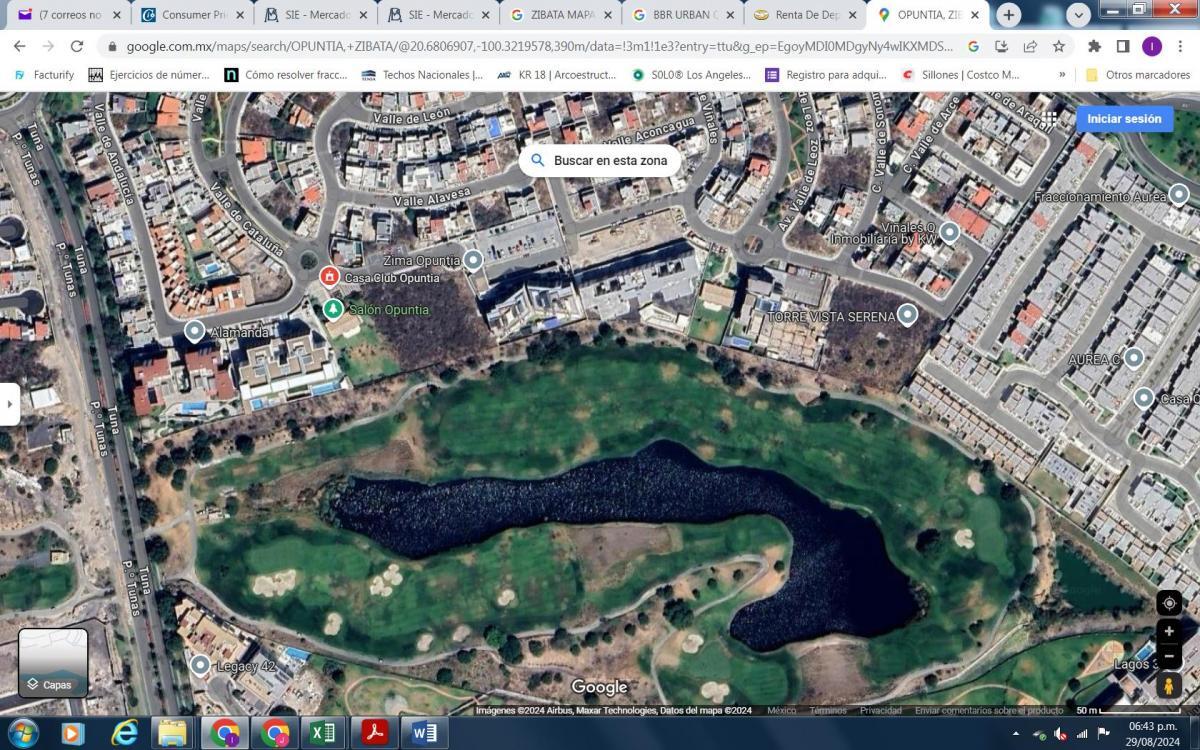
Task: Toggle the Capas map layer view
Action: 53,662
